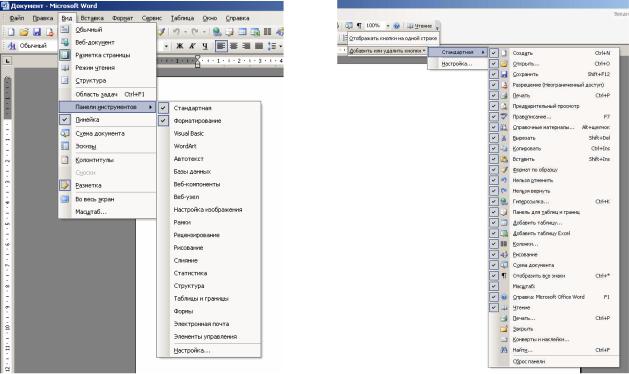Open the Файл menu

pos(17,18)
